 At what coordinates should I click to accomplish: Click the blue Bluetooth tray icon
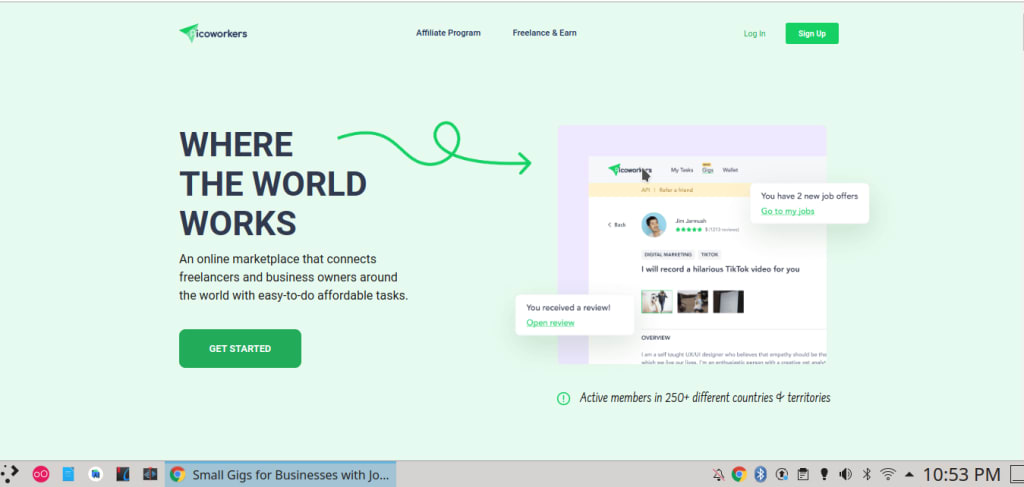click(x=760, y=474)
